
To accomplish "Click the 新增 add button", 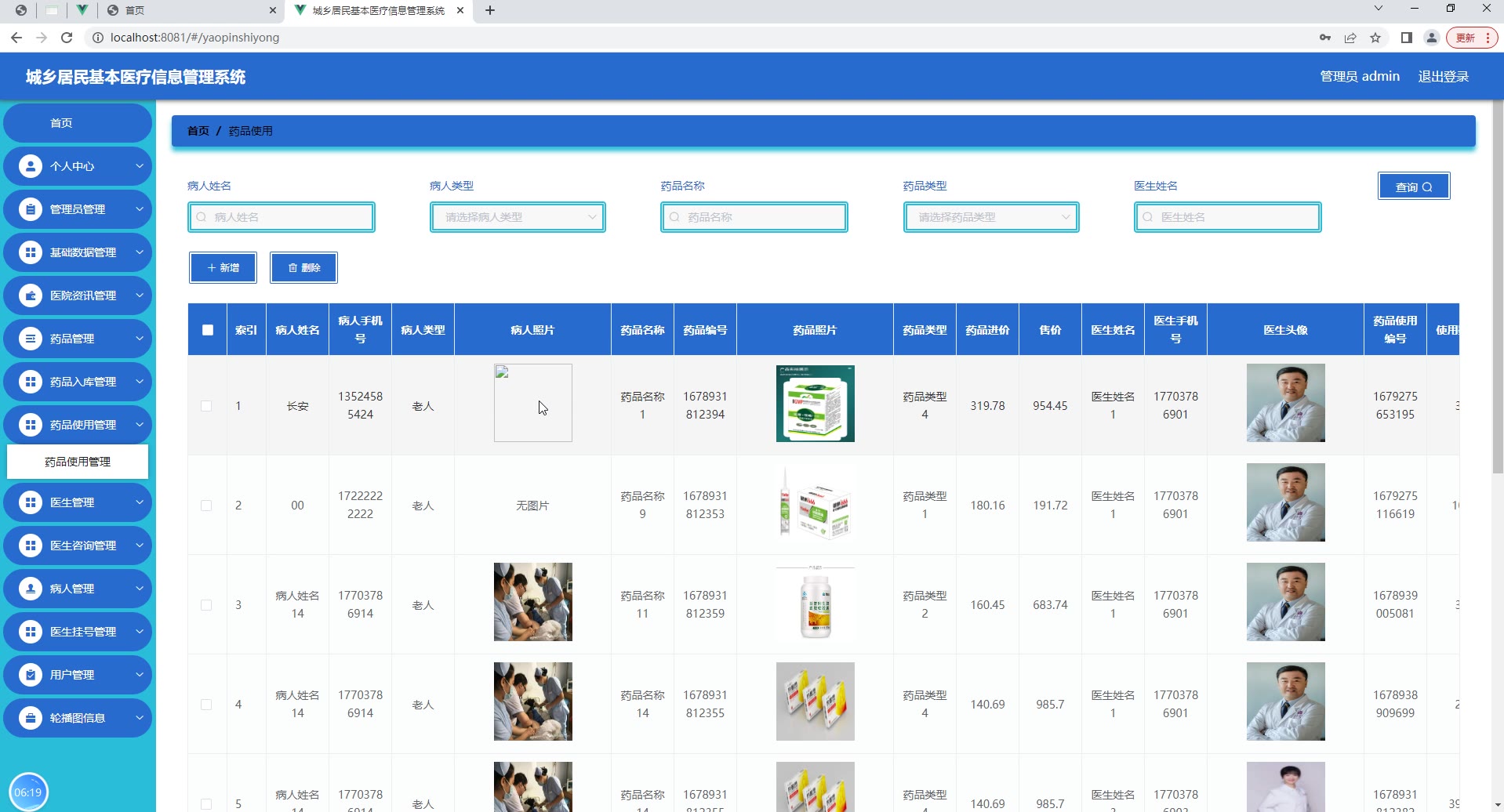I will [x=223, y=268].
